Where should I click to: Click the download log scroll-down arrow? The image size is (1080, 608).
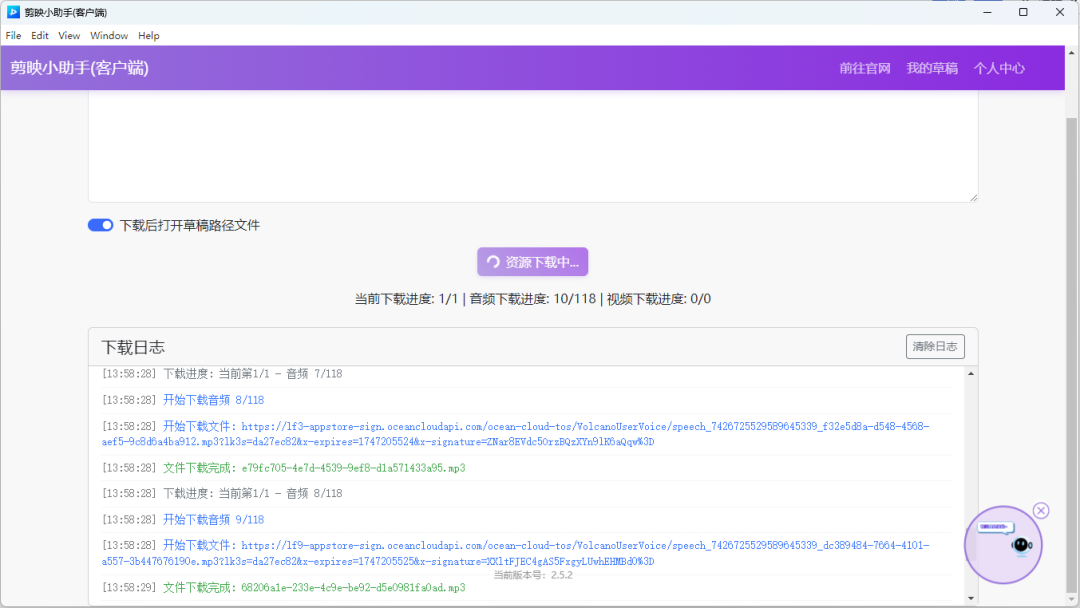pyautogui.click(x=969, y=598)
